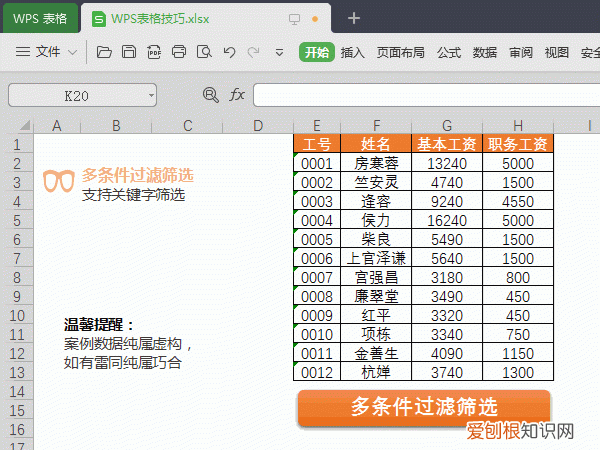Screen dimensions: 600x450
Task: Select row 5 header
Action: click(x=17, y=221)
